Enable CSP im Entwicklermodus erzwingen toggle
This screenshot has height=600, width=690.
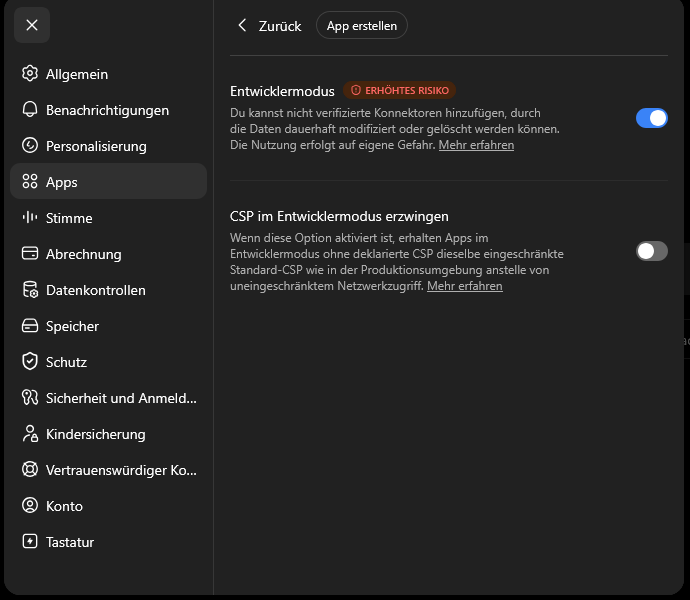pyautogui.click(x=652, y=251)
